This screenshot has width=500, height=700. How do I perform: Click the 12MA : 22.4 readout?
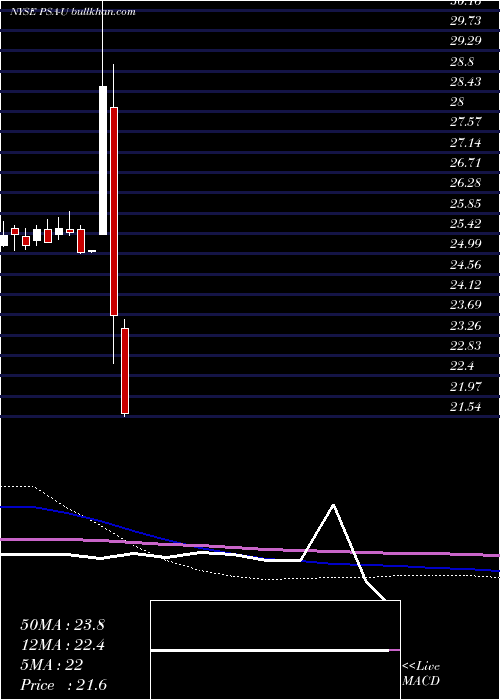pyautogui.click(x=62, y=645)
